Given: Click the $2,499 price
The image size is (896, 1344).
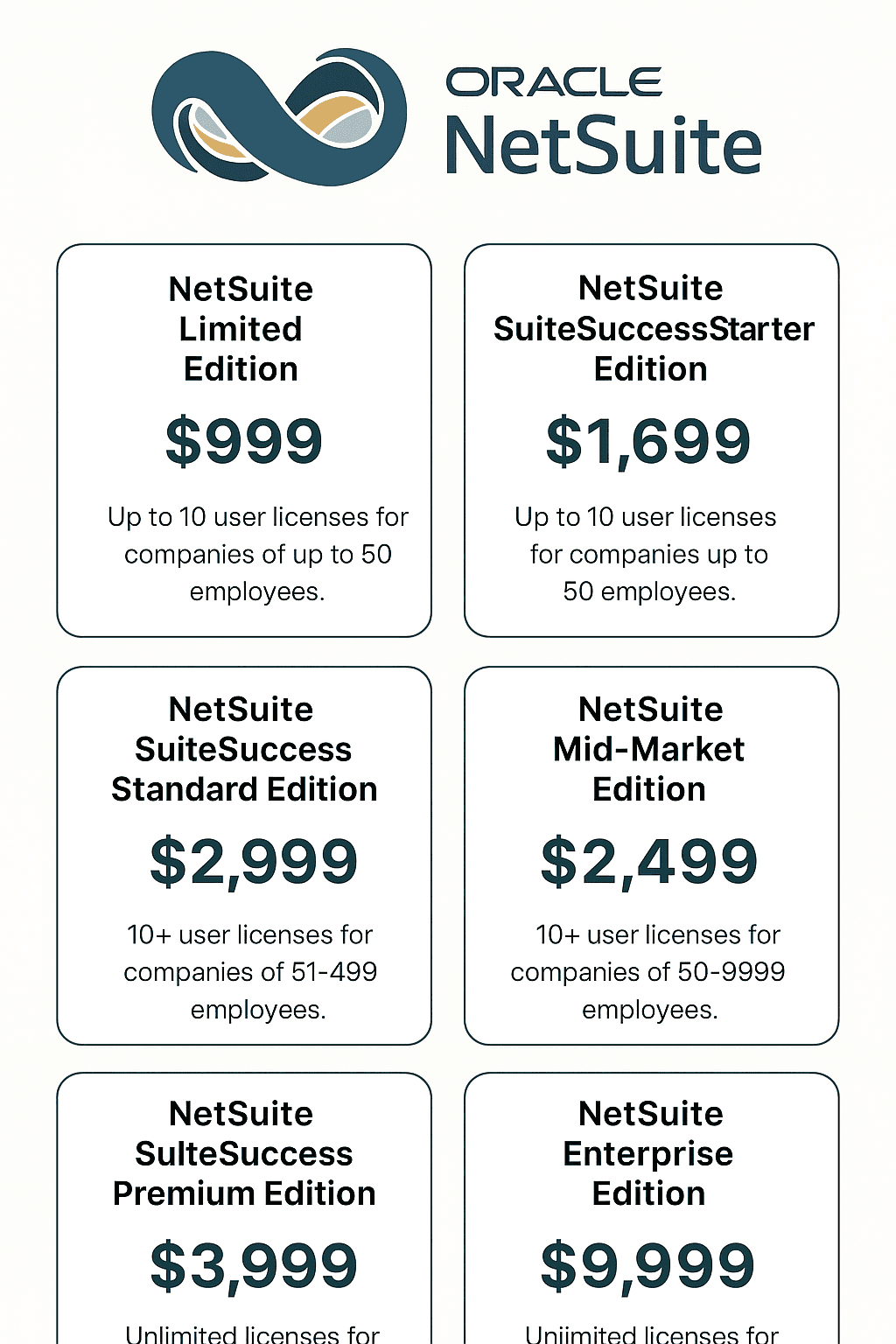Looking at the screenshot, I should click(648, 862).
